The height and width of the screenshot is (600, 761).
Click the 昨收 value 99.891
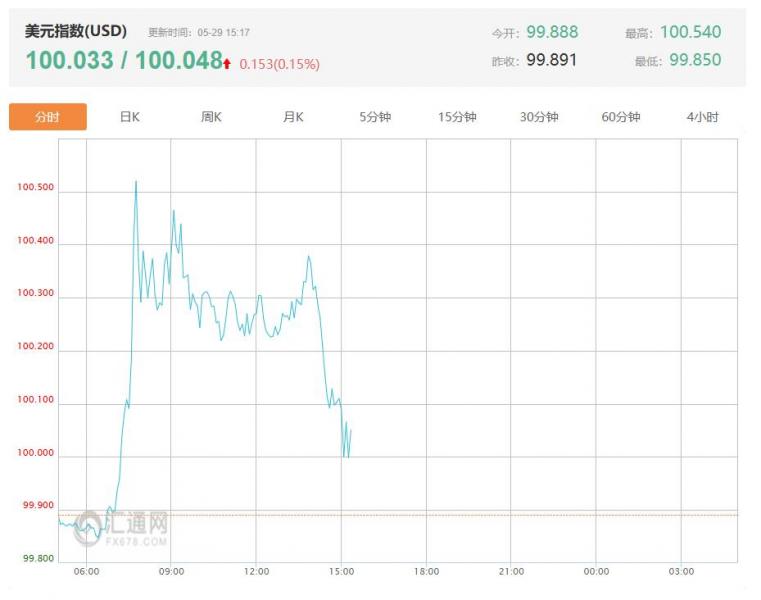coord(552,60)
